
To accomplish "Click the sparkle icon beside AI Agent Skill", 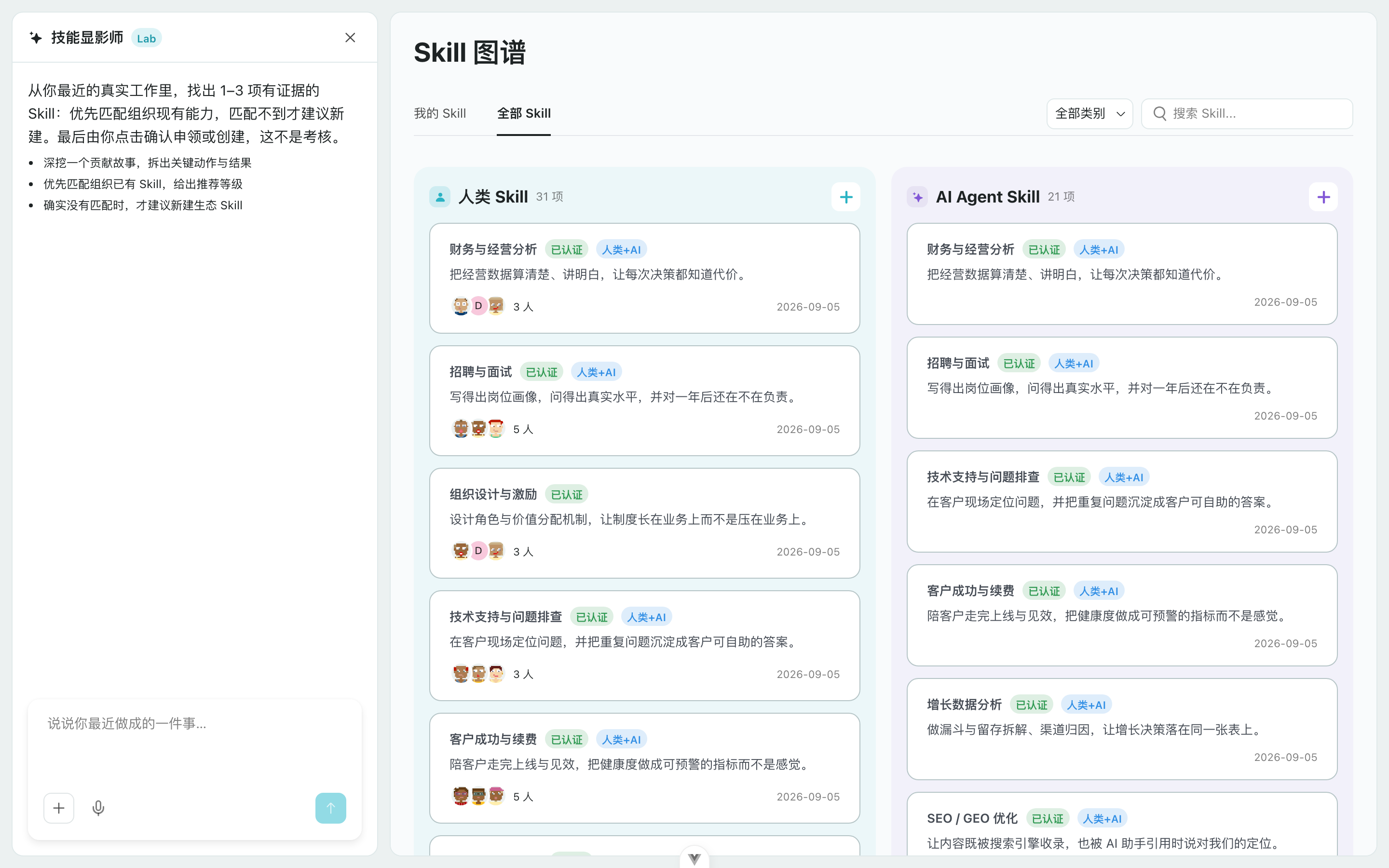I will (917, 198).
